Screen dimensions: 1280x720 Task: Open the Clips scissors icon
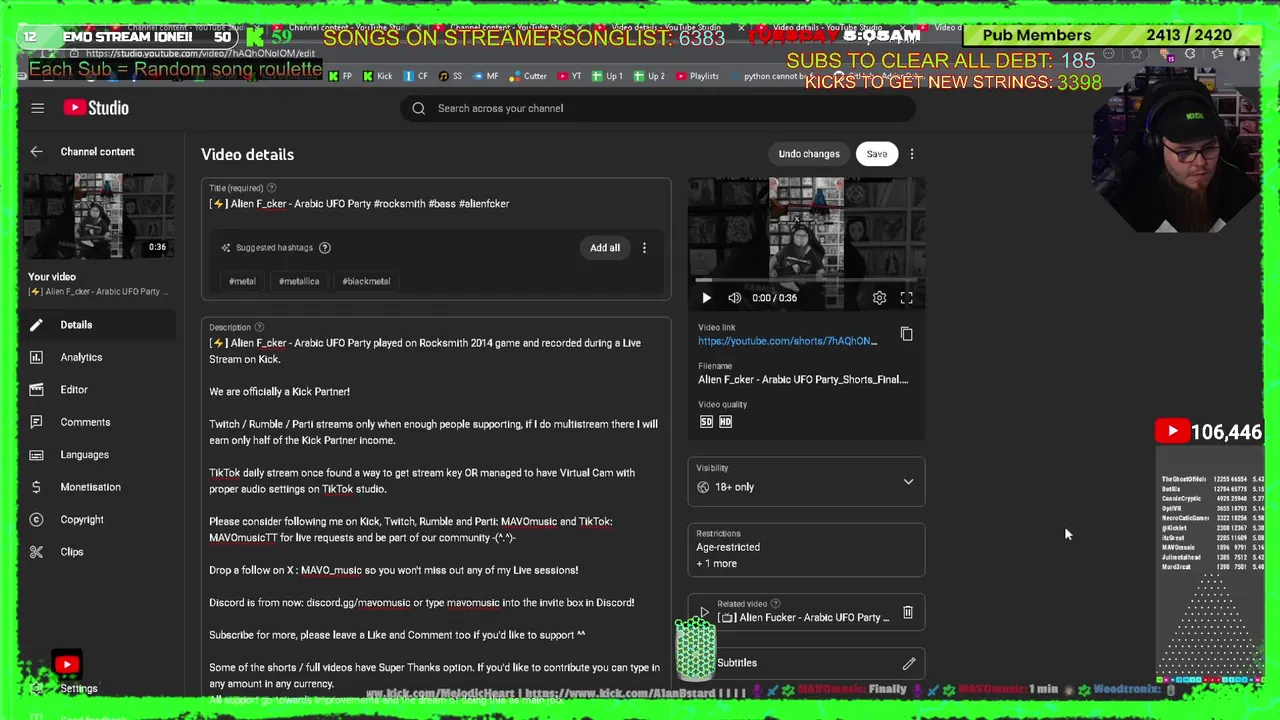[36, 552]
